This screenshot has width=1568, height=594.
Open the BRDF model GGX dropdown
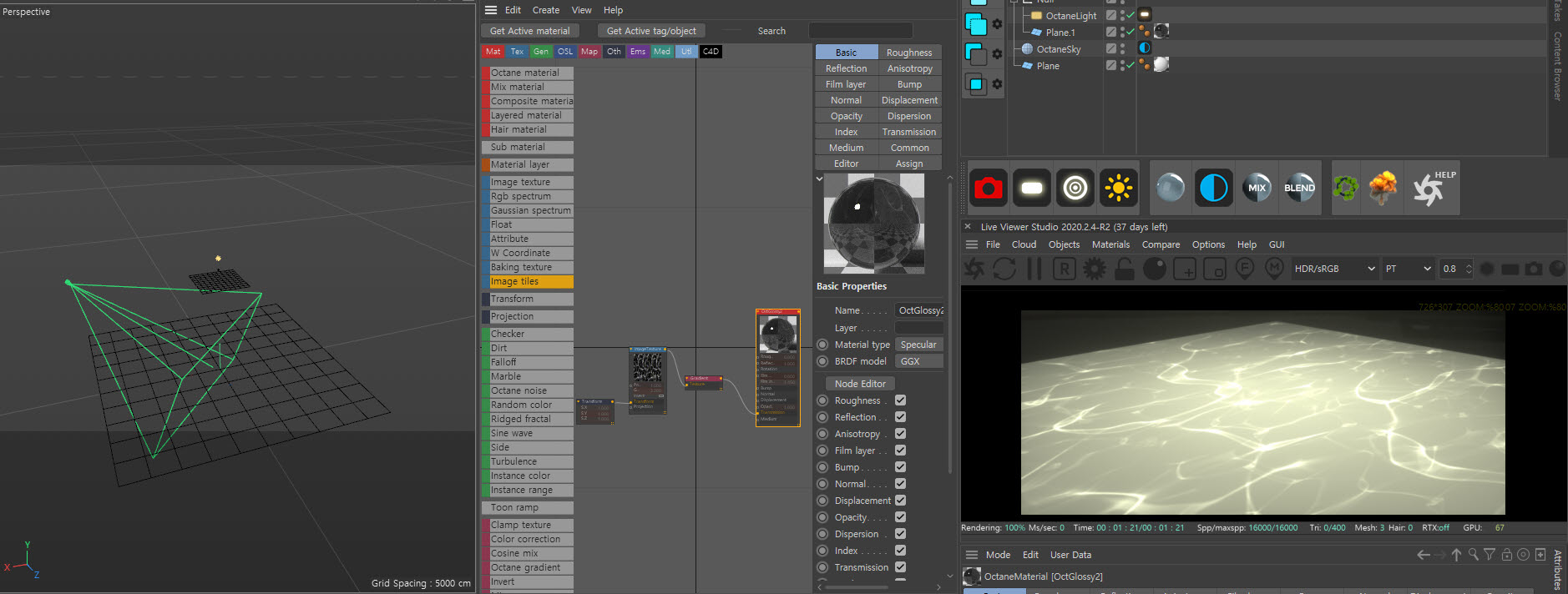click(x=919, y=361)
